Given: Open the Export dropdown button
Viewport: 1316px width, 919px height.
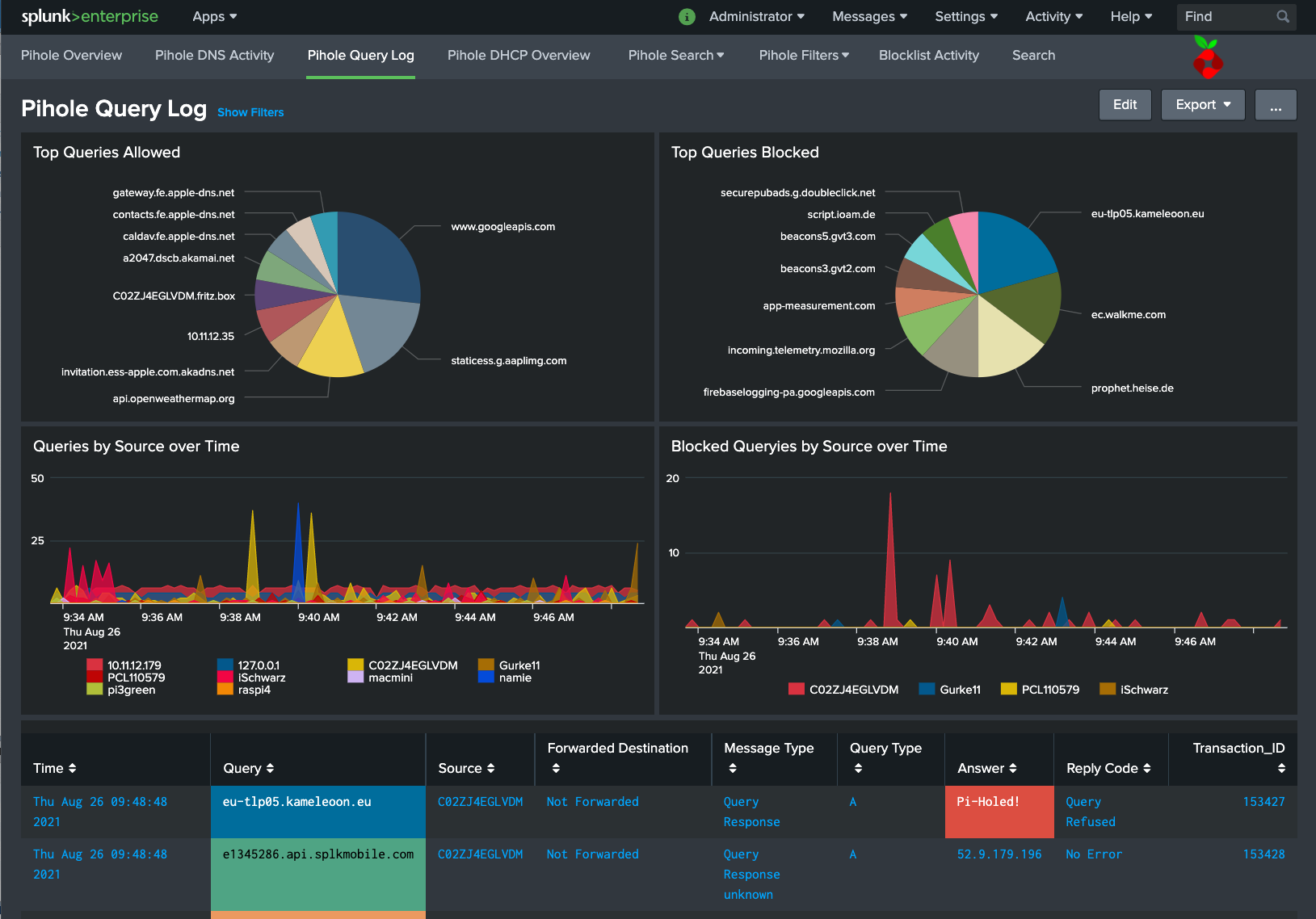Looking at the screenshot, I should pyautogui.click(x=1203, y=104).
